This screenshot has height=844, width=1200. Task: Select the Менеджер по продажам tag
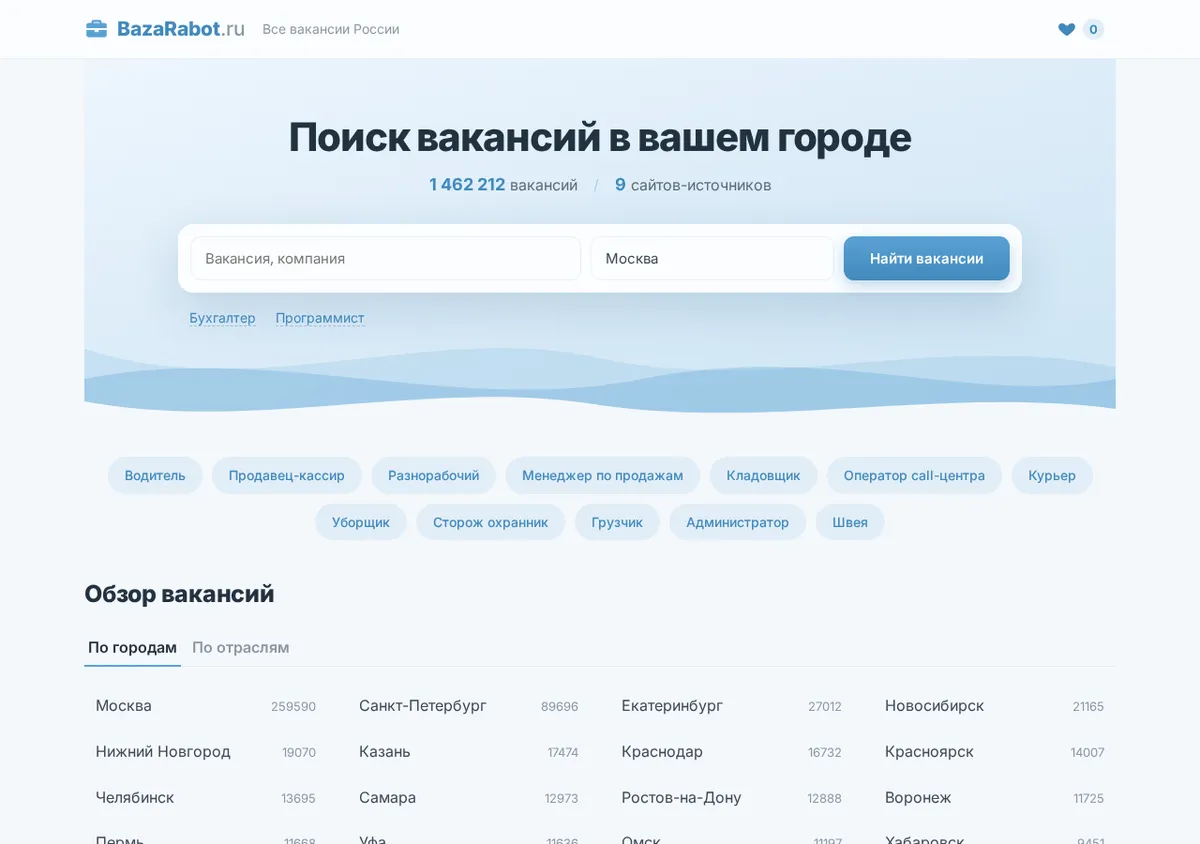point(602,475)
